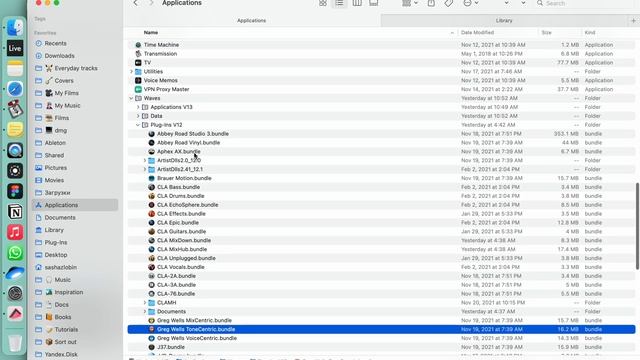Open Ableton folder in the sidebar
Image resolution: width=640 pixels, height=360 pixels.
[x=55, y=143]
